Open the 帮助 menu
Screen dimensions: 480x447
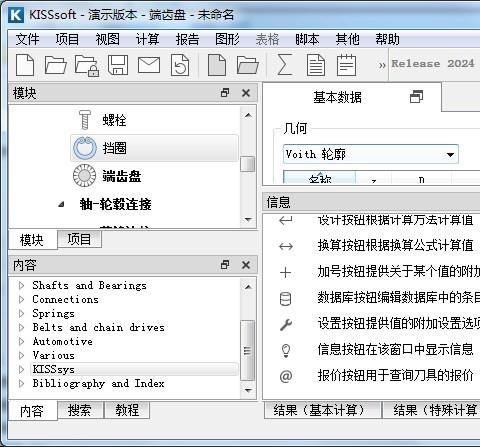[x=387, y=39]
